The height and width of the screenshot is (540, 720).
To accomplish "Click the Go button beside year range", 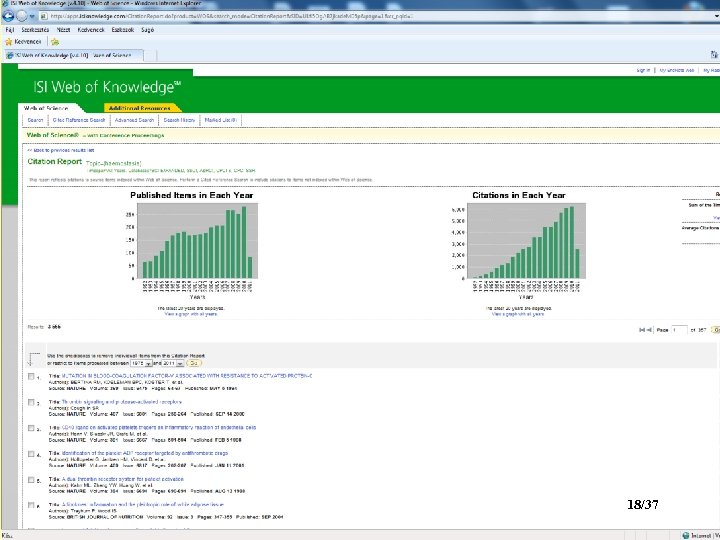I will [194, 363].
